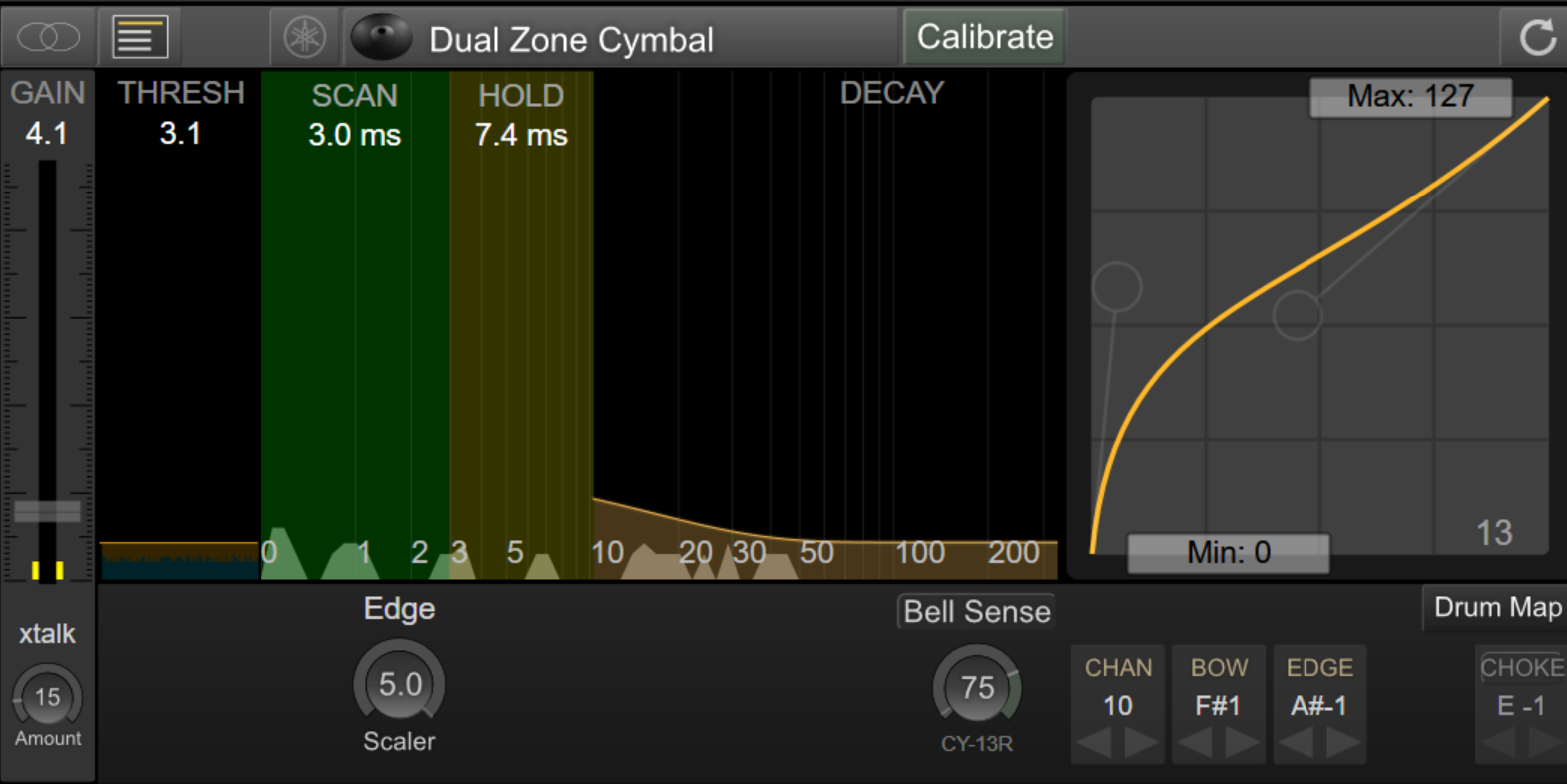
Task: Toggle the Bell Sense option
Action: (x=976, y=611)
